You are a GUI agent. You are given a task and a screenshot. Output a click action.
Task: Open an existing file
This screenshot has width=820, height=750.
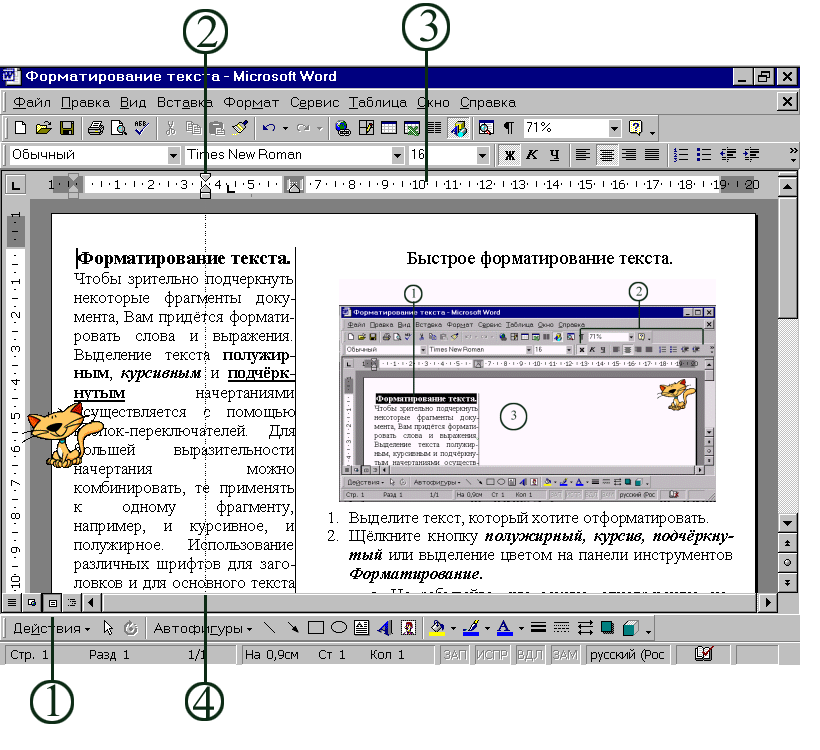[43, 128]
